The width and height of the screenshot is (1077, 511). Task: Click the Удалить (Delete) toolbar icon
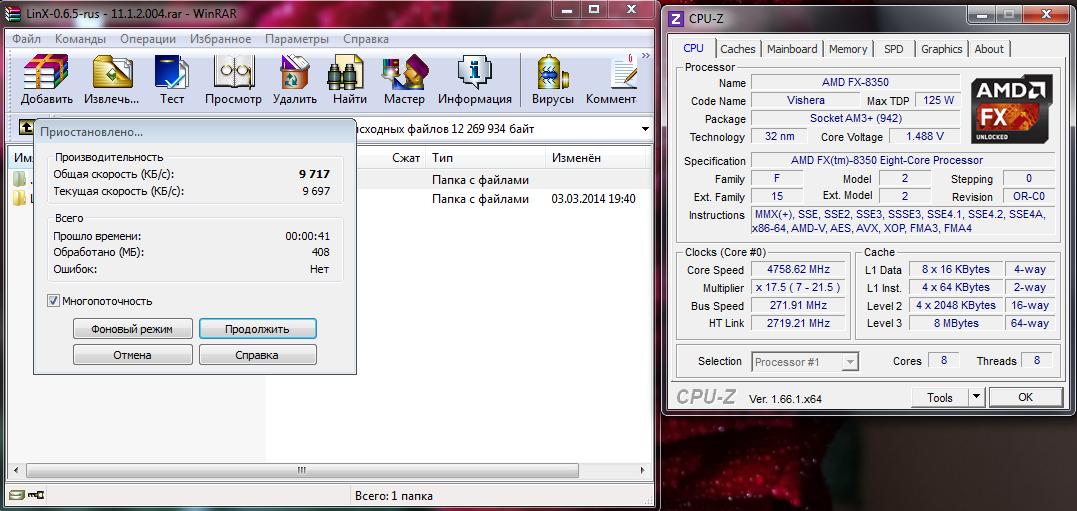295,80
